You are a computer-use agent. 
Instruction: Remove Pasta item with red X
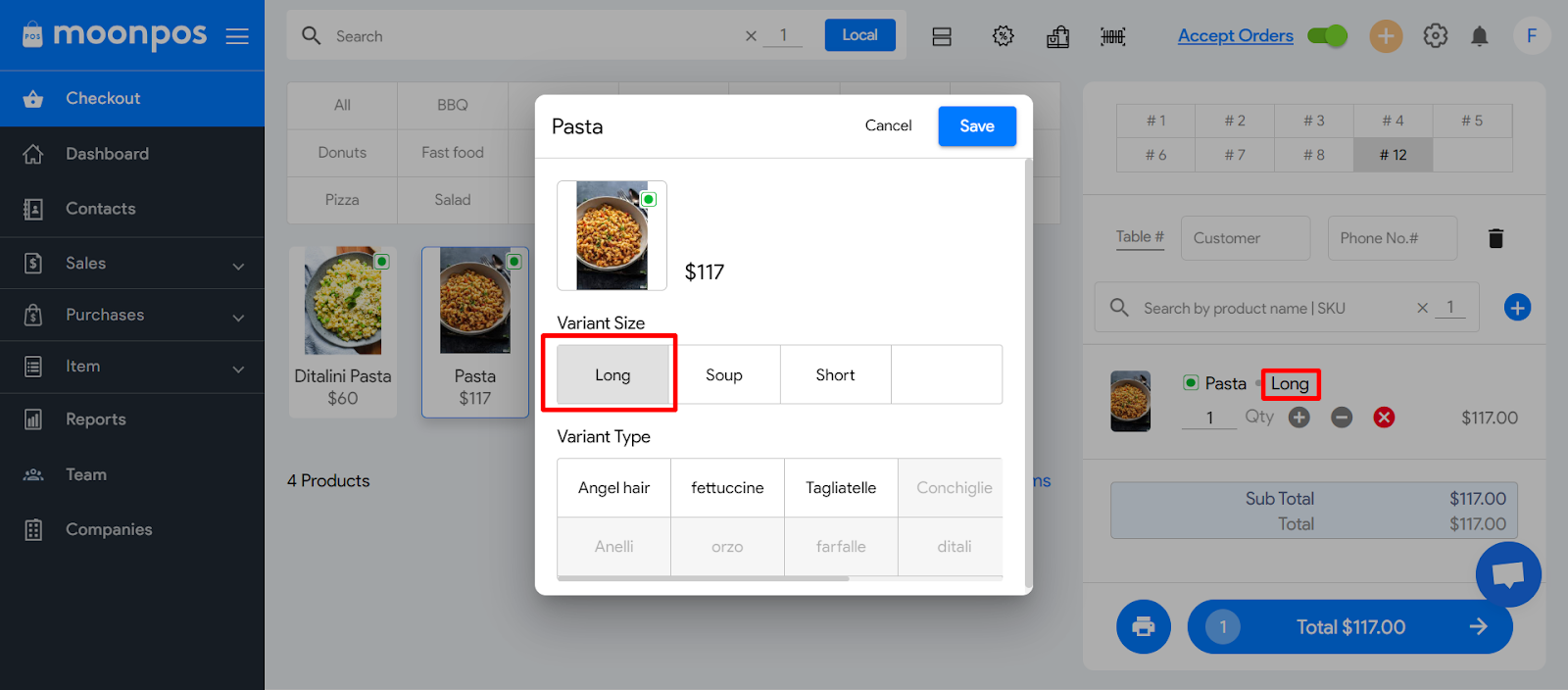tap(1384, 418)
